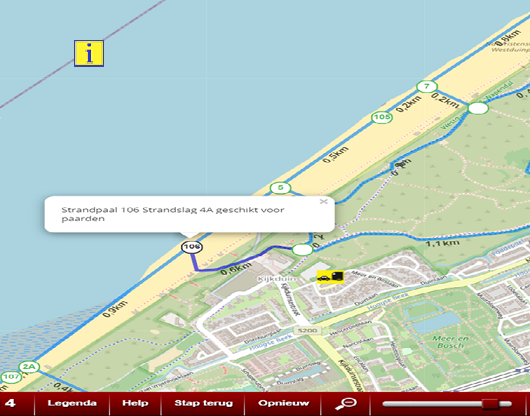Close the Strandpaal 106 popup

323,201
